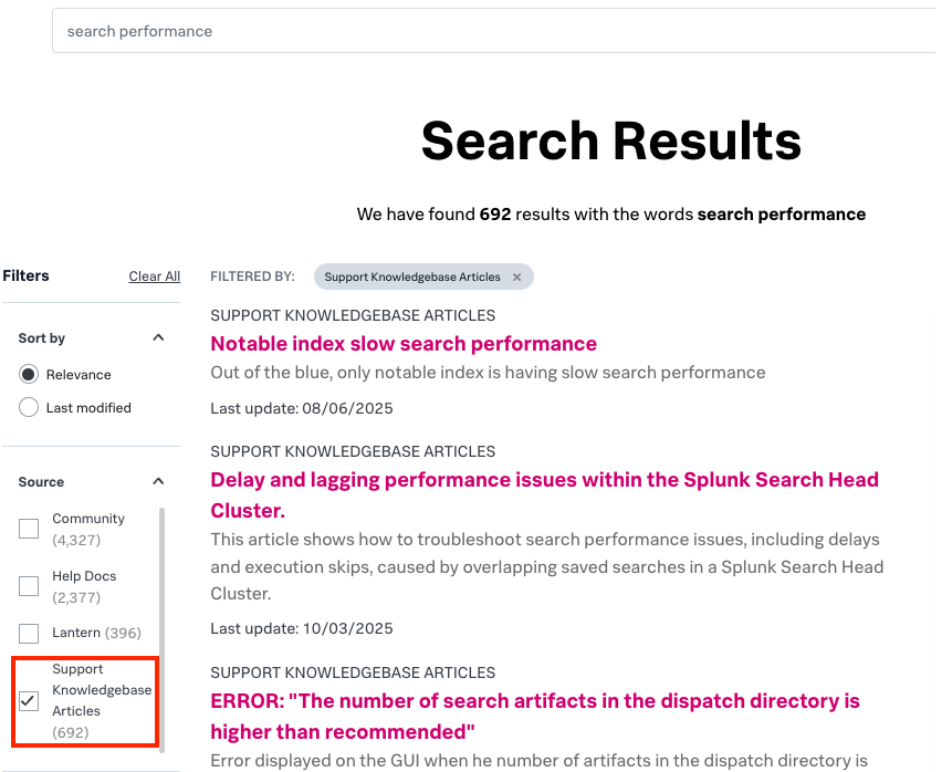Check the Help Docs source checkbox
Image resolution: width=936 pixels, height=772 pixels.
coord(29,587)
